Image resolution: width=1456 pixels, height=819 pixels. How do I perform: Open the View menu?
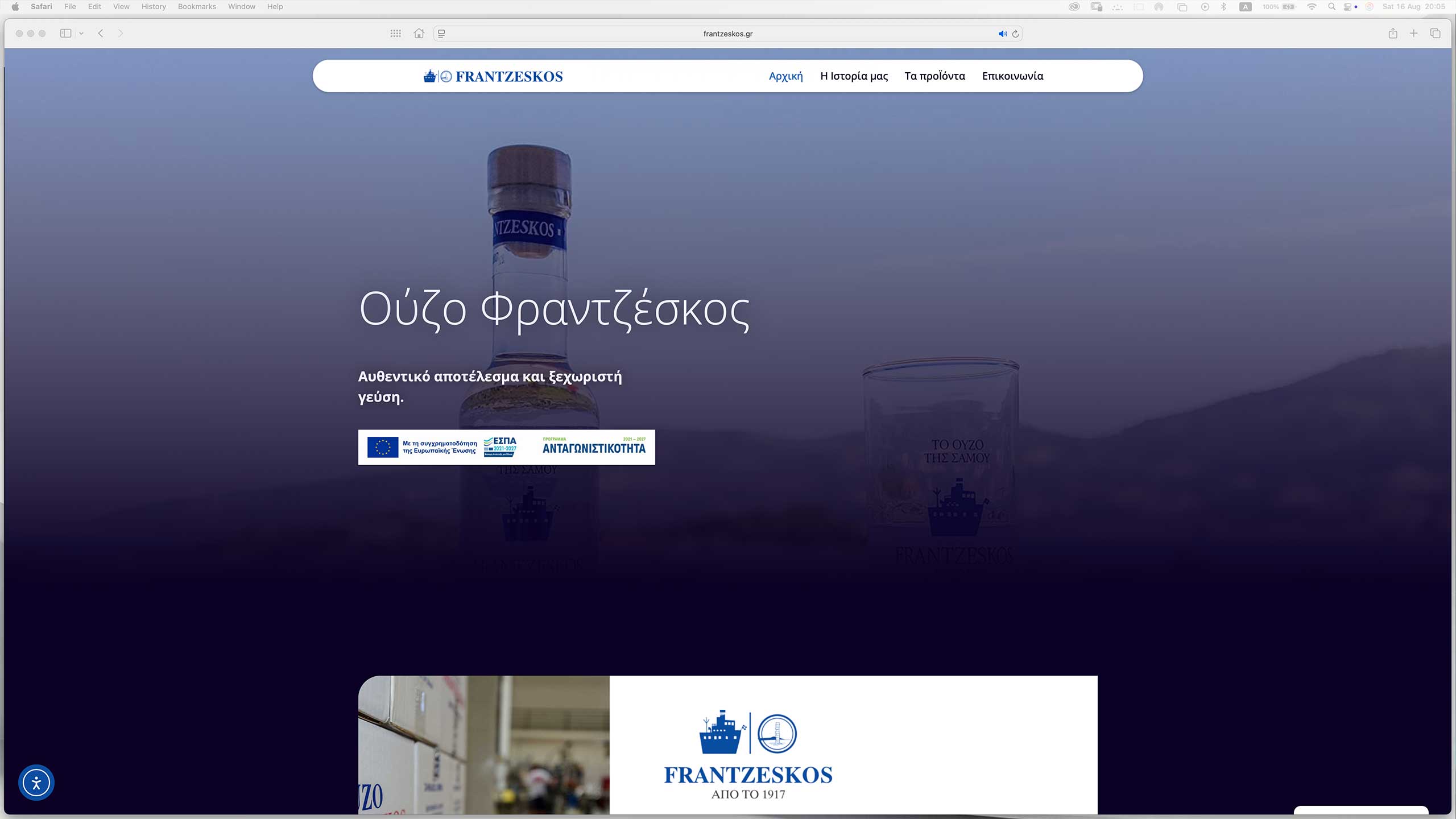121,7
